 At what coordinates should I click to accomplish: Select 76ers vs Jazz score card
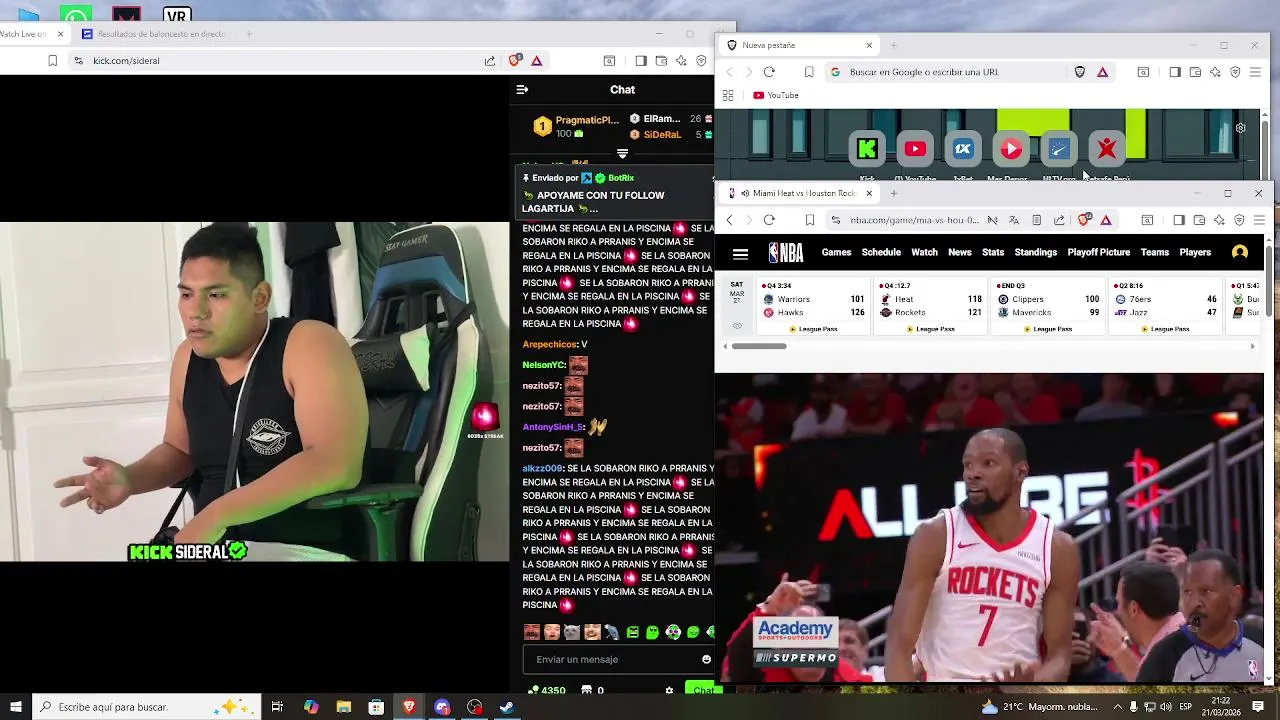coord(1165,306)
